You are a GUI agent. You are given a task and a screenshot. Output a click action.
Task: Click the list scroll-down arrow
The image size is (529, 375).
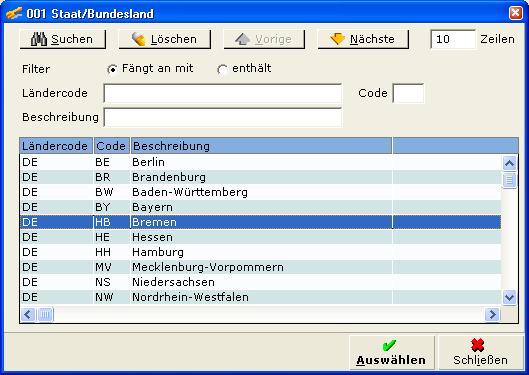(509, 297)
